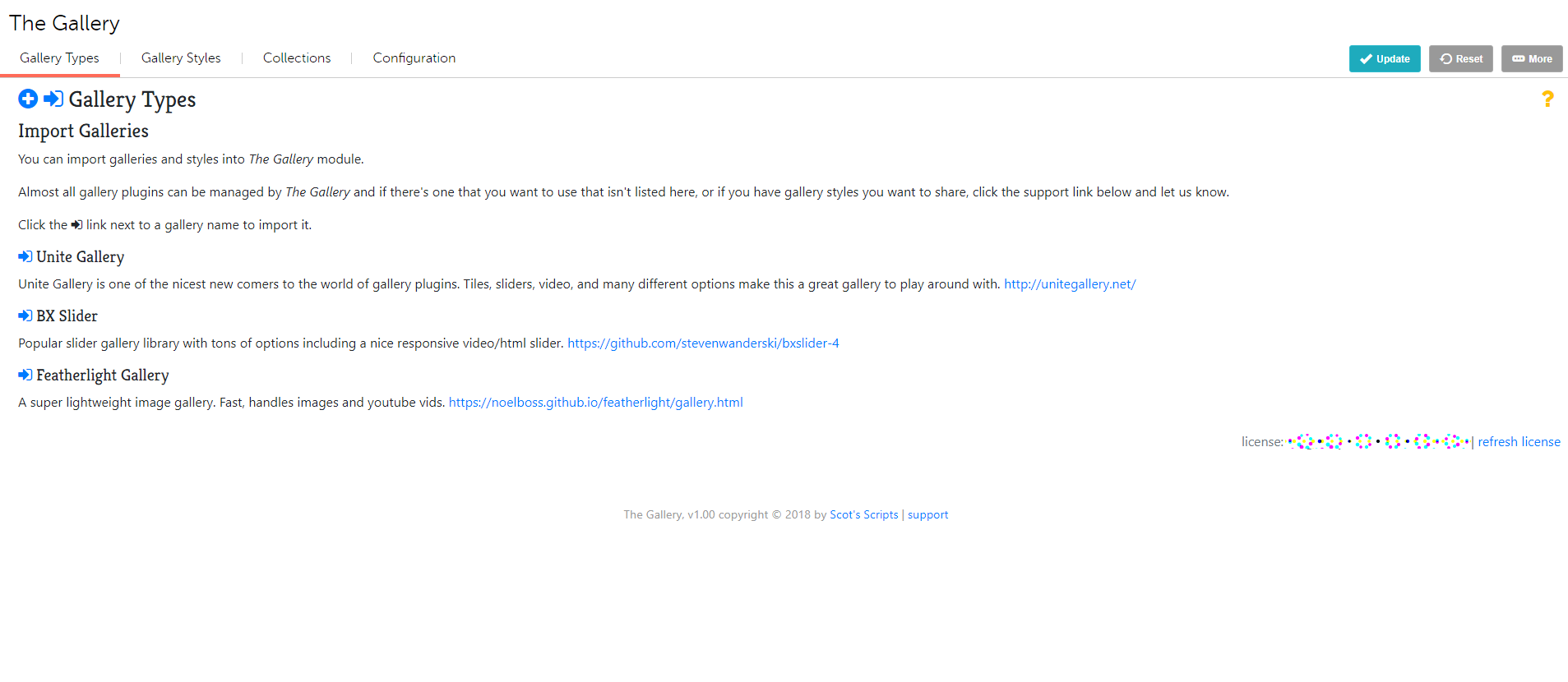The image size is (1568, 682).
Task: Import Featherlight Gallery via its icon
Action: coord(25,376)
